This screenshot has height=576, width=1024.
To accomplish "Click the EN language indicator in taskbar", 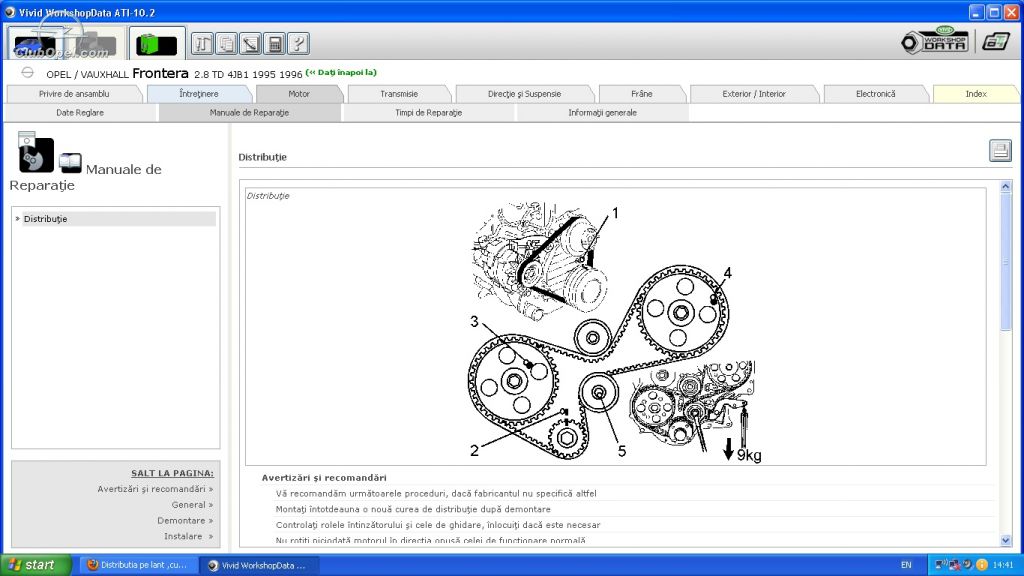I will 906,565.
